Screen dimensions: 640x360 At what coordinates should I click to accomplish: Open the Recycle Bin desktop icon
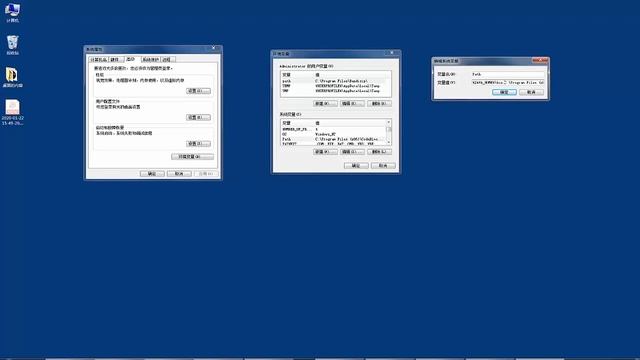(x=12, y=44)
